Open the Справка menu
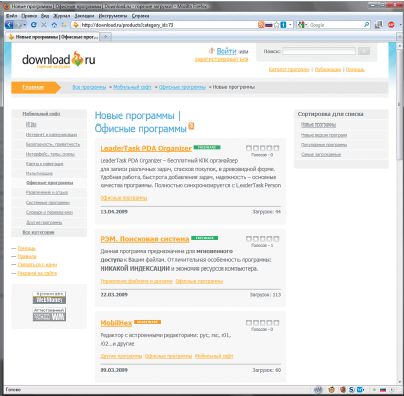The image size is (404, 396). (140, 16)
